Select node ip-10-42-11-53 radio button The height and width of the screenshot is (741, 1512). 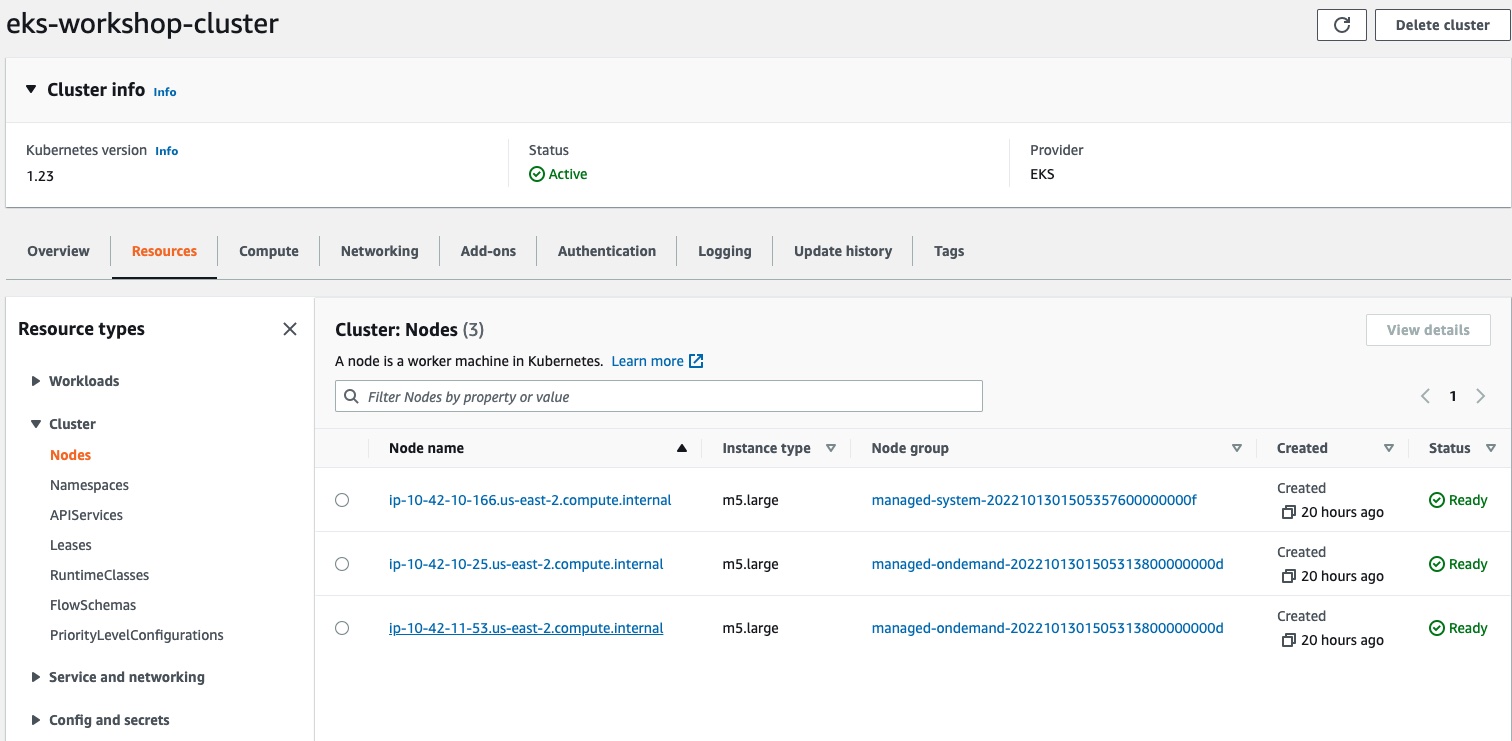(342, 628)
